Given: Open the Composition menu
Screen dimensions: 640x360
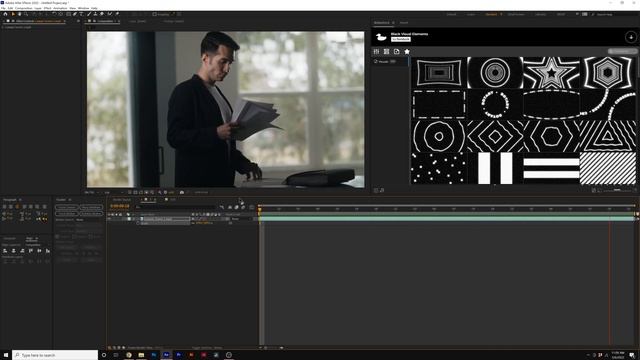Looking at the screenshot, I should tap(24, 8).
